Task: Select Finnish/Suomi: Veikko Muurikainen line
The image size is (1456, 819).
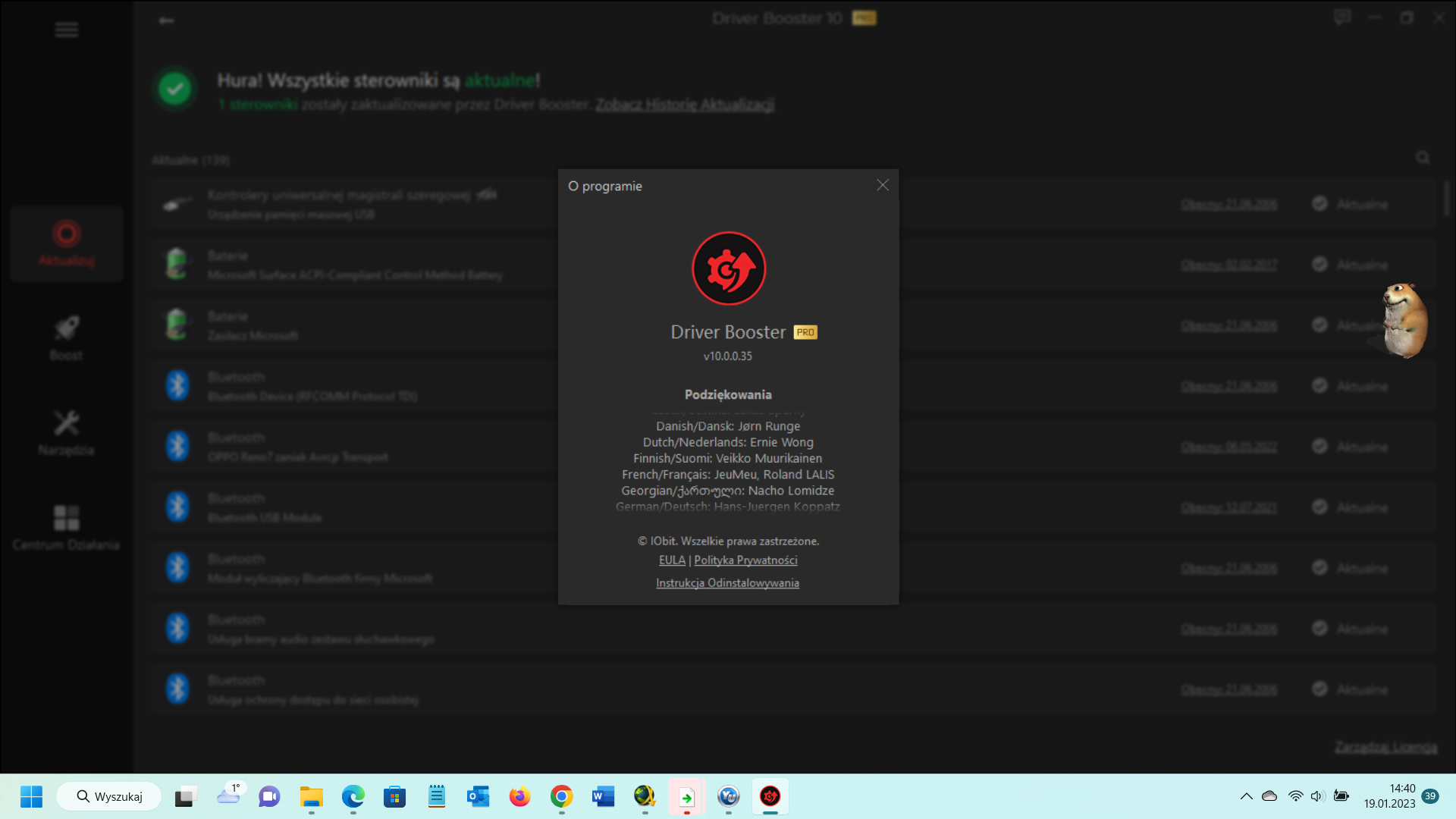Action: click(x=728, y=458)
